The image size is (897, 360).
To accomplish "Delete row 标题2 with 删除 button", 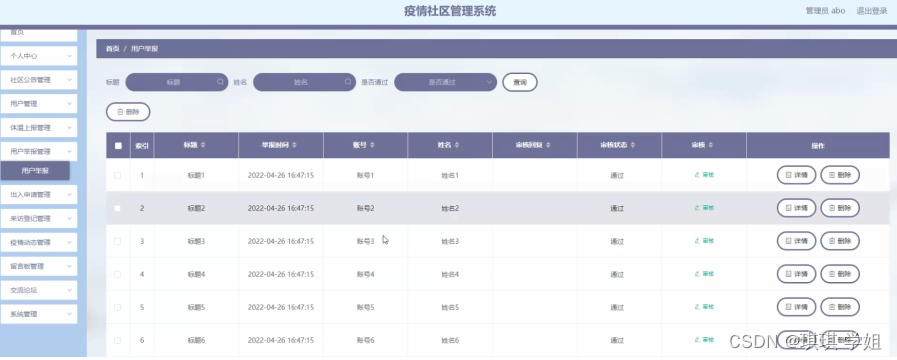I will coord(840,208).
